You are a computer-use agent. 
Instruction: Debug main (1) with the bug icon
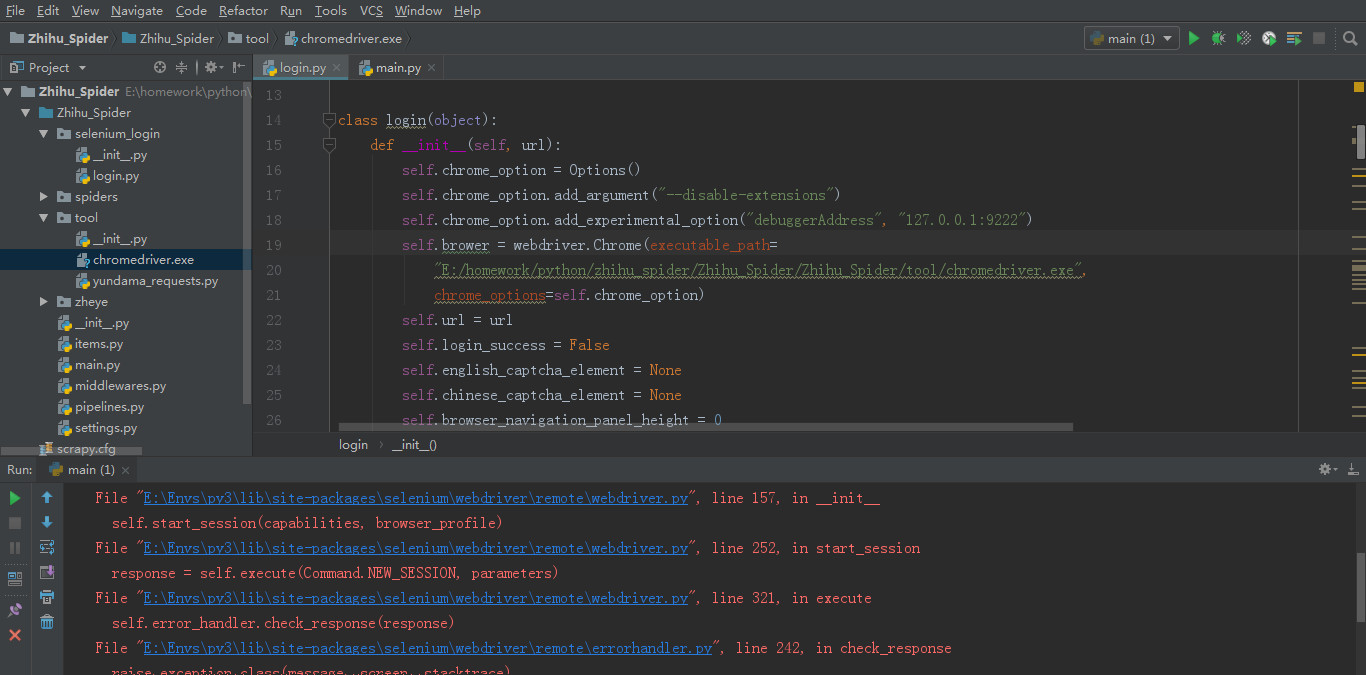tap(1218, 38)
